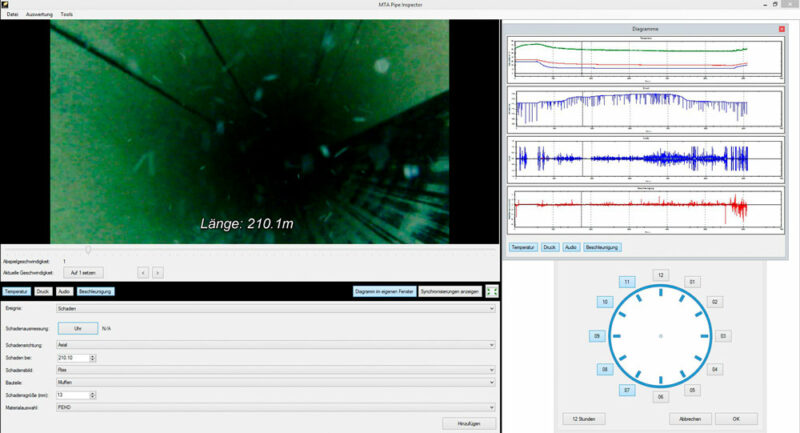Click the playback speed slider handle
This screenshot has width=800, height=433.
tap(88, 249)
